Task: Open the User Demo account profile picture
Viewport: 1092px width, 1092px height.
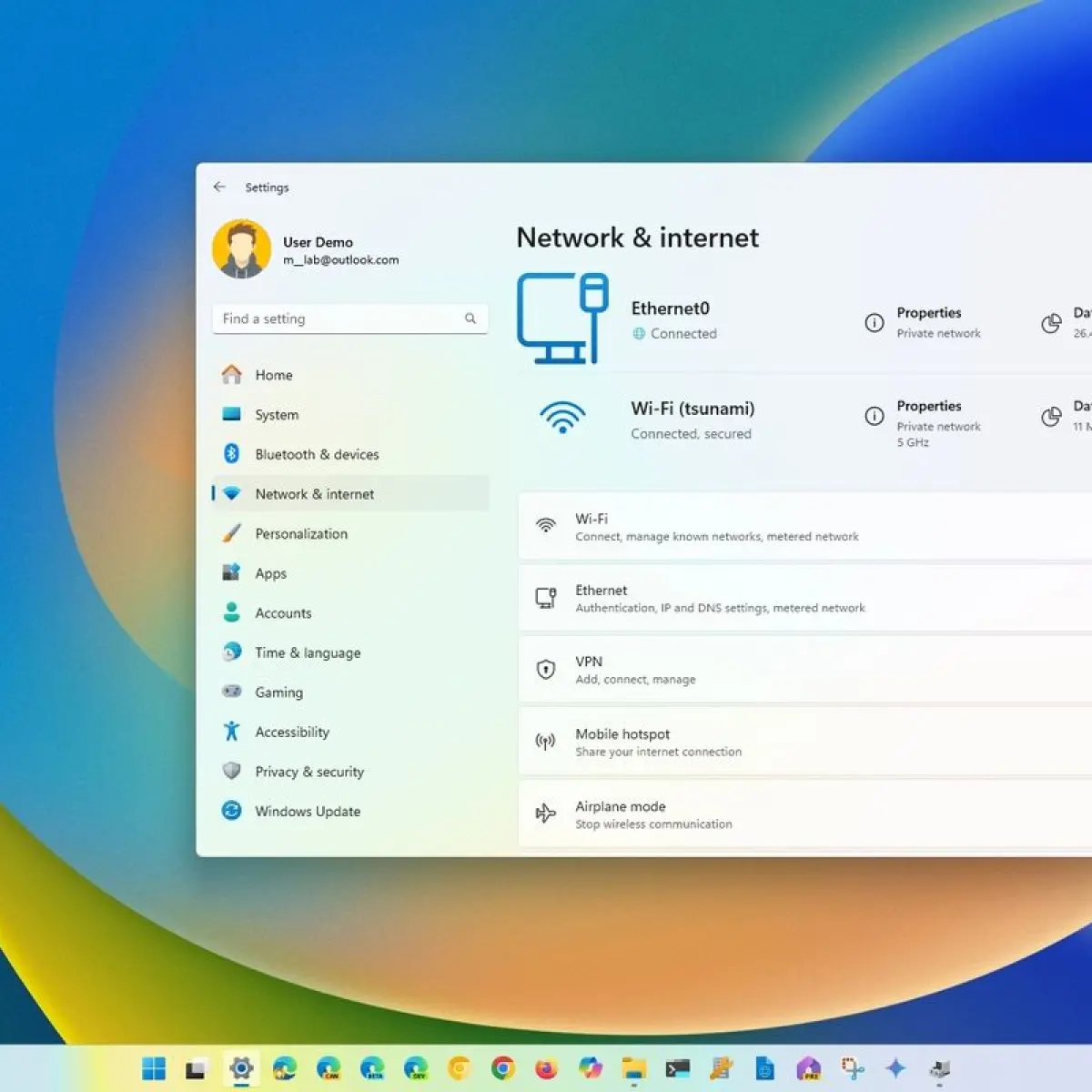Action: pyautogui.click(x=242, y=248)
